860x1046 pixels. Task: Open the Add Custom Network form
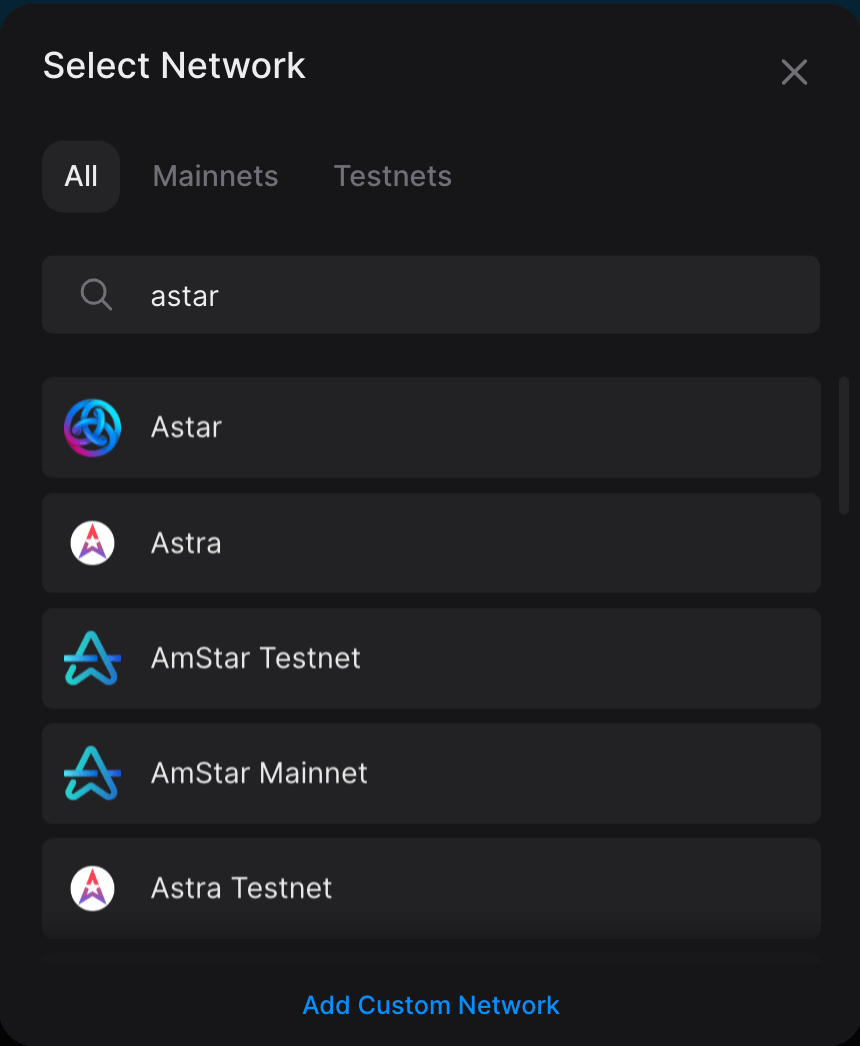click(431, 1005)
